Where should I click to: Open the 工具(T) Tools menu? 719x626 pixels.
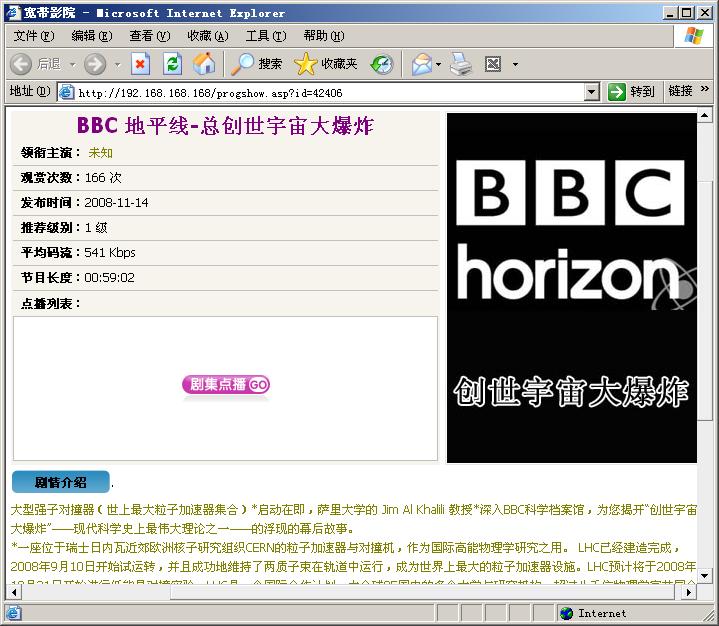(266, 36)
